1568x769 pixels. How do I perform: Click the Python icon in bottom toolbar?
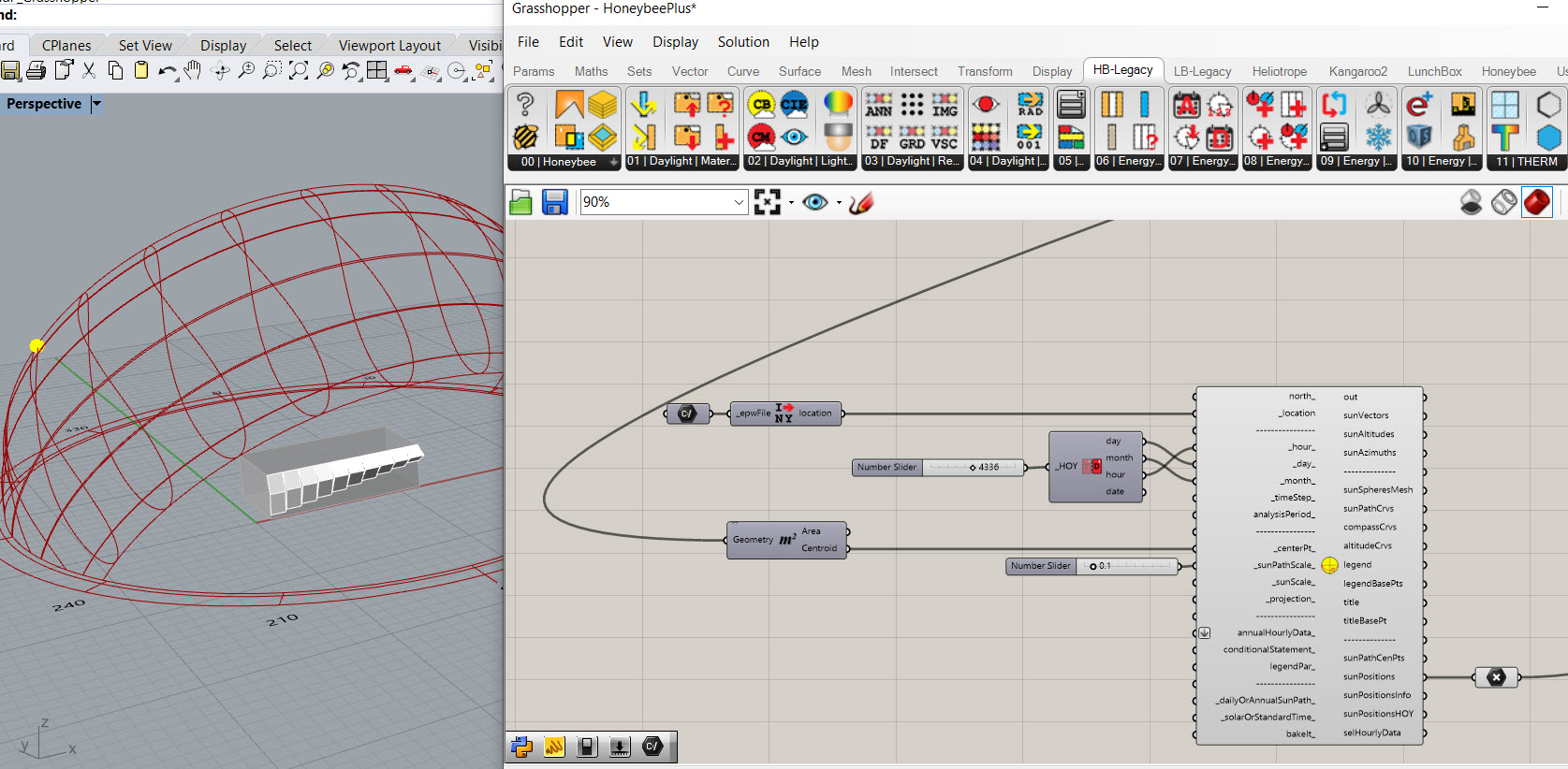[x=522, y=747]
